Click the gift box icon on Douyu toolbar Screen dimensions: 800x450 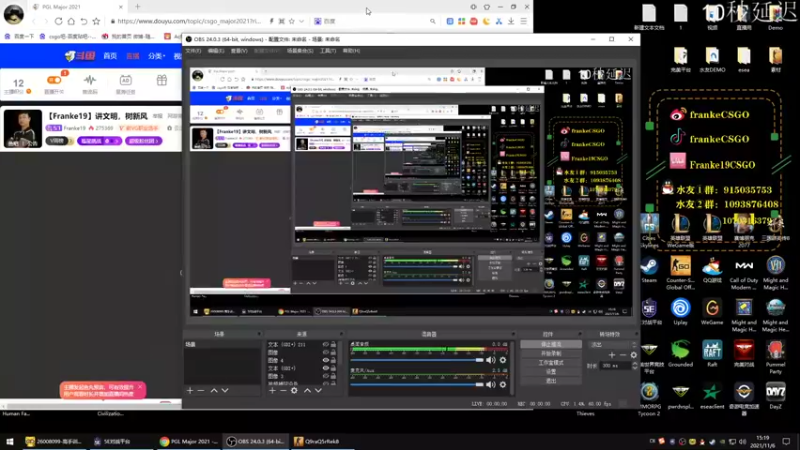coord(162,80)
